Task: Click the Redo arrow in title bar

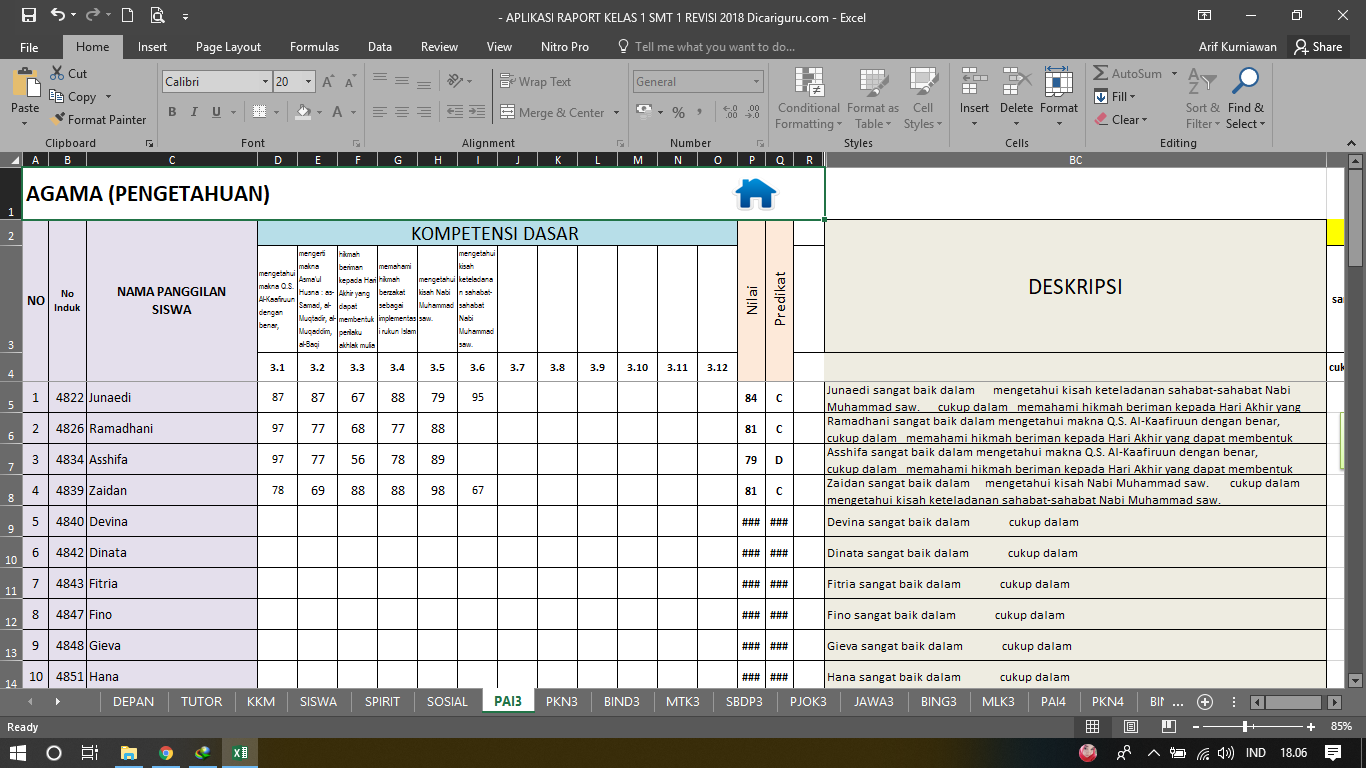Action: [x=92, y=16]
